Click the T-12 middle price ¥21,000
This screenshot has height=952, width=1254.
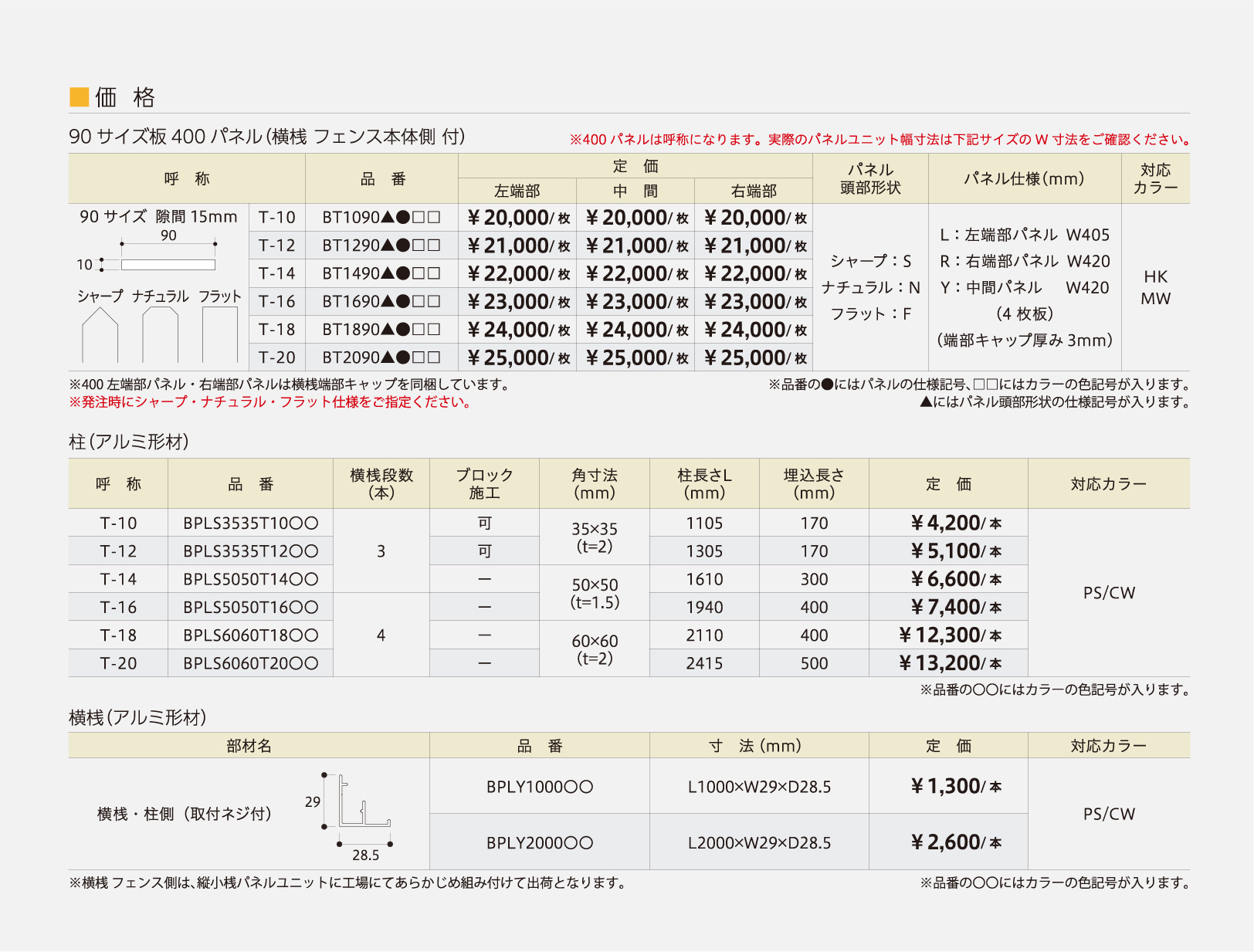637,246
